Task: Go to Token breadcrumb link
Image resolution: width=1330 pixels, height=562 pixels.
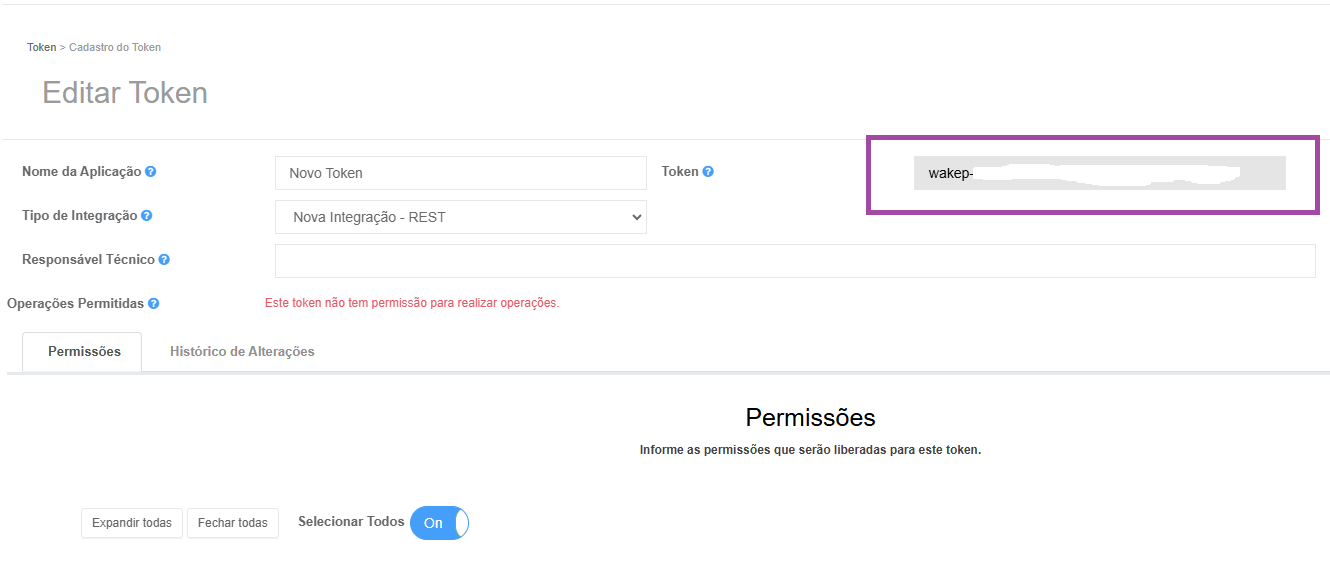Action: click(42, 47)
